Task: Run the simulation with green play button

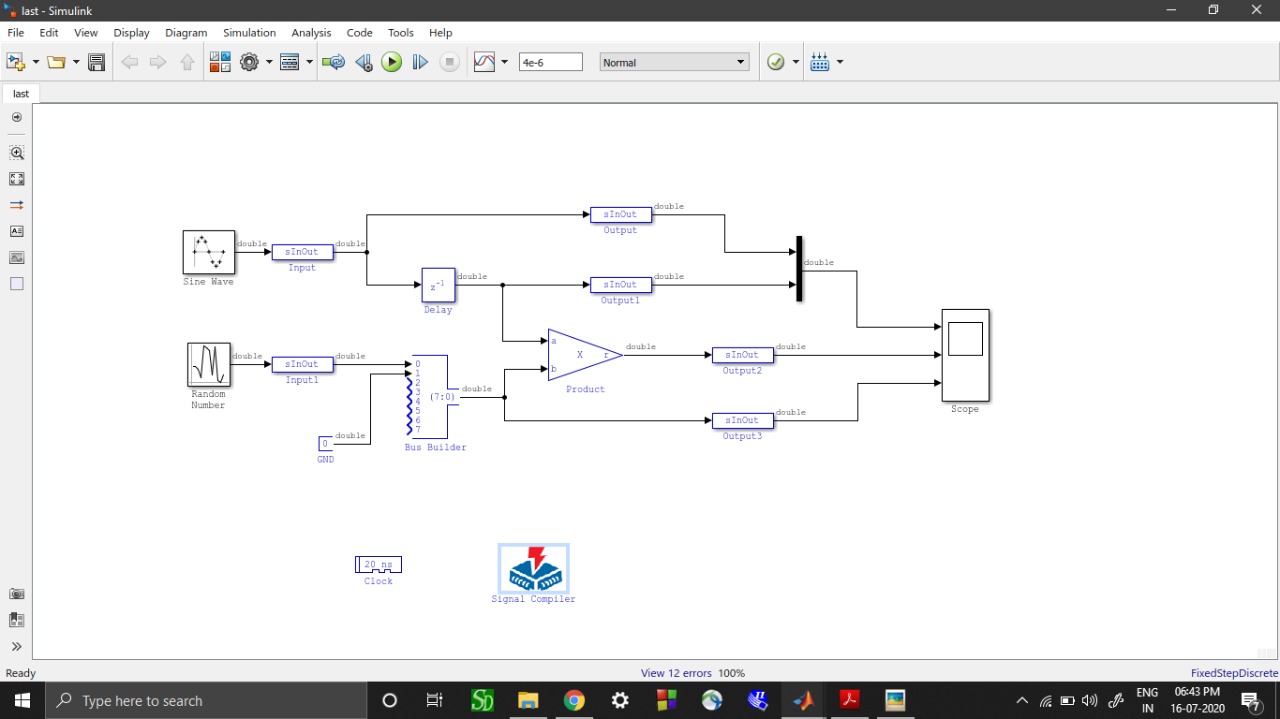Action: pyautogui.click(x=392, y=62)
